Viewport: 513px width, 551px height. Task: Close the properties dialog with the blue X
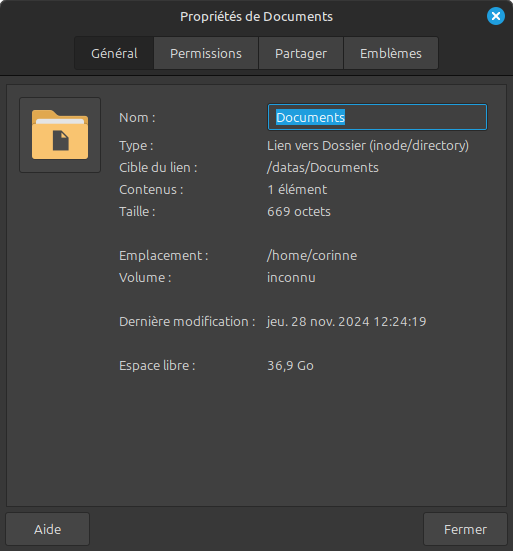(x=496, y=16)
